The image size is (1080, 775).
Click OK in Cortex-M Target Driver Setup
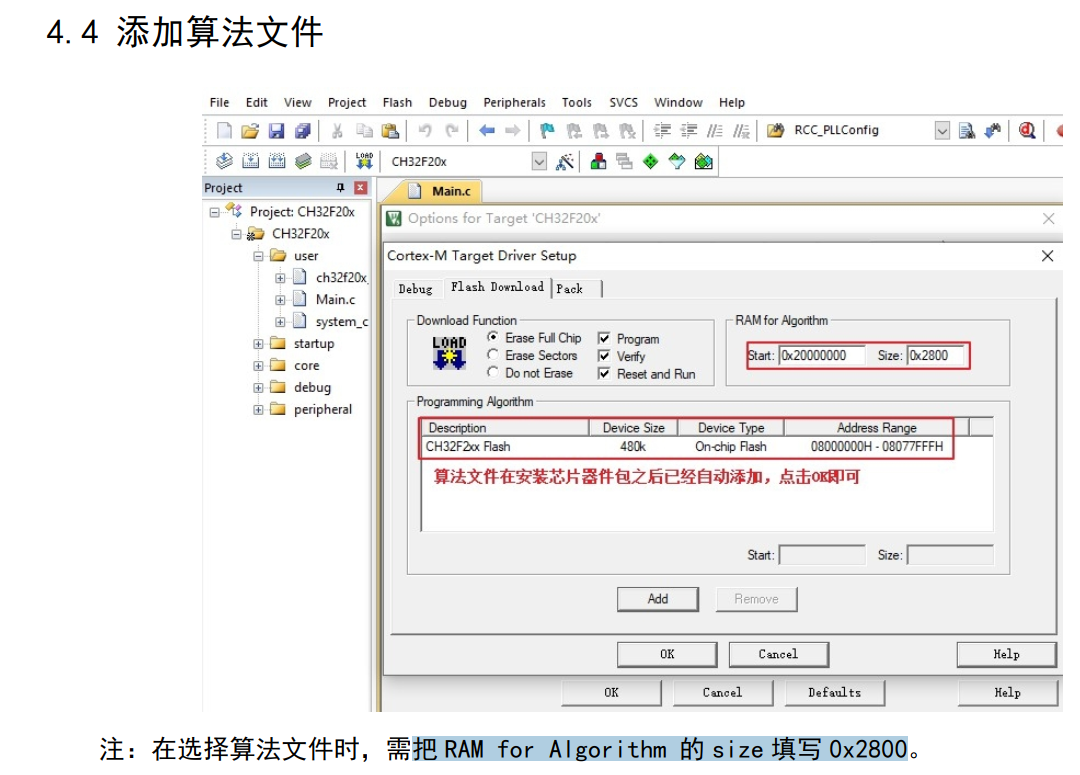pyautogui.click(x=667, y=654)
